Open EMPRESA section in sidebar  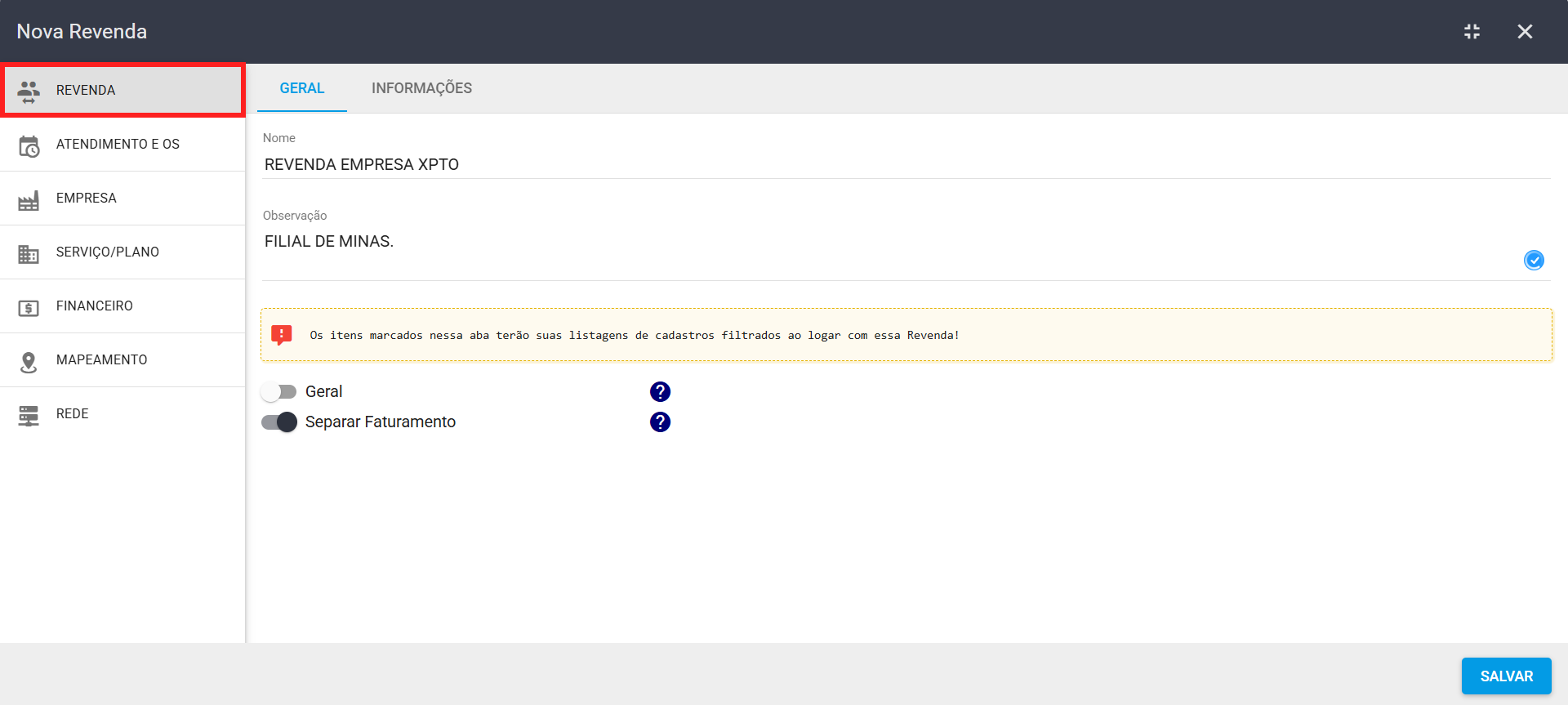pos(122,198)
